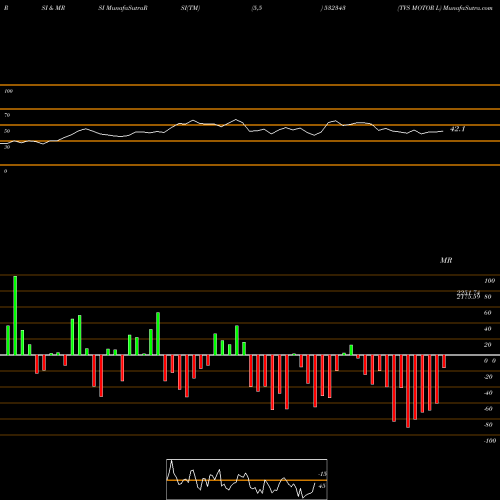Click the -100 axis label in MR chart
This screenshot has height=500, width=500.
click(490, 441)
